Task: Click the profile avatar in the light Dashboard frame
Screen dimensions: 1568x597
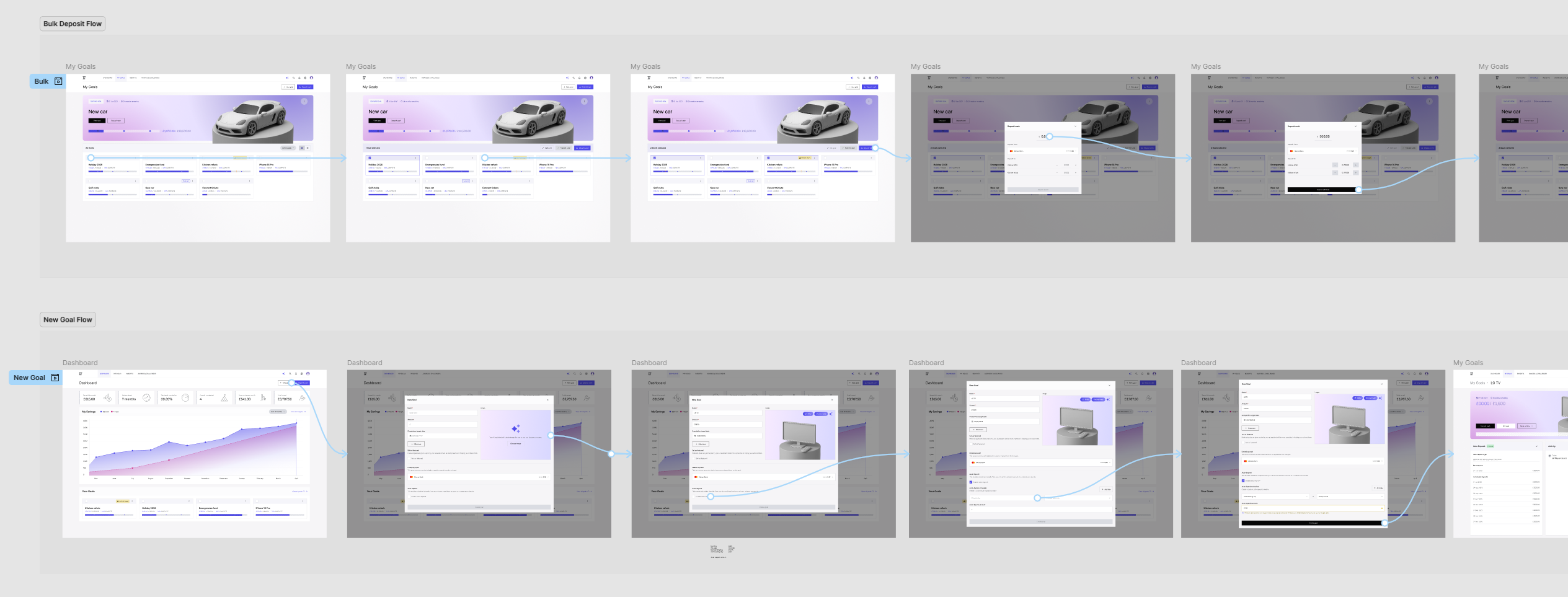Action: pyautogui.click(x=308, y=374)
